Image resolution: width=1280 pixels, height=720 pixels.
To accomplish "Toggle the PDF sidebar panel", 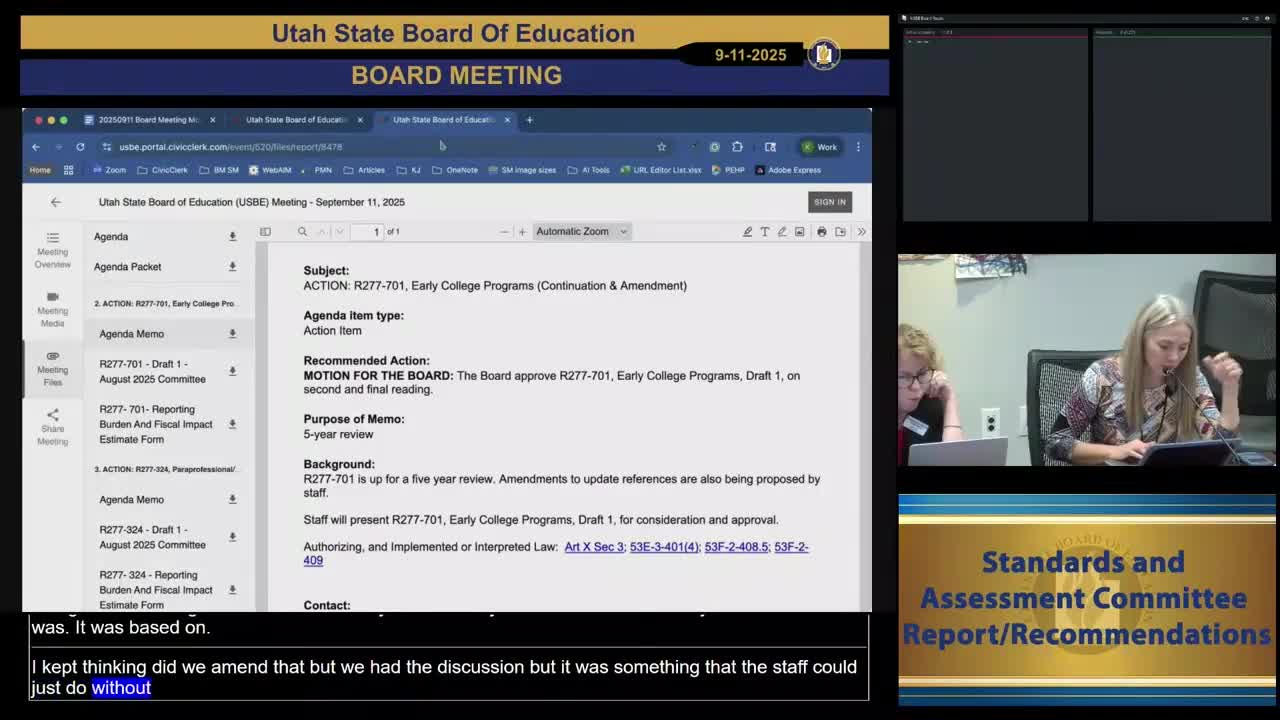I will (x=264, y=231).
